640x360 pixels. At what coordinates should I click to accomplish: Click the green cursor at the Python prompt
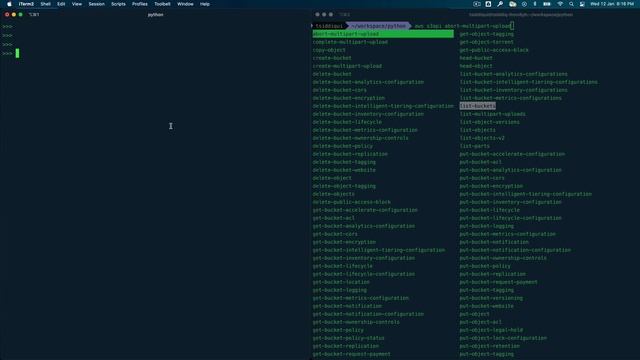pyautogui.click(x=18, y=53)
